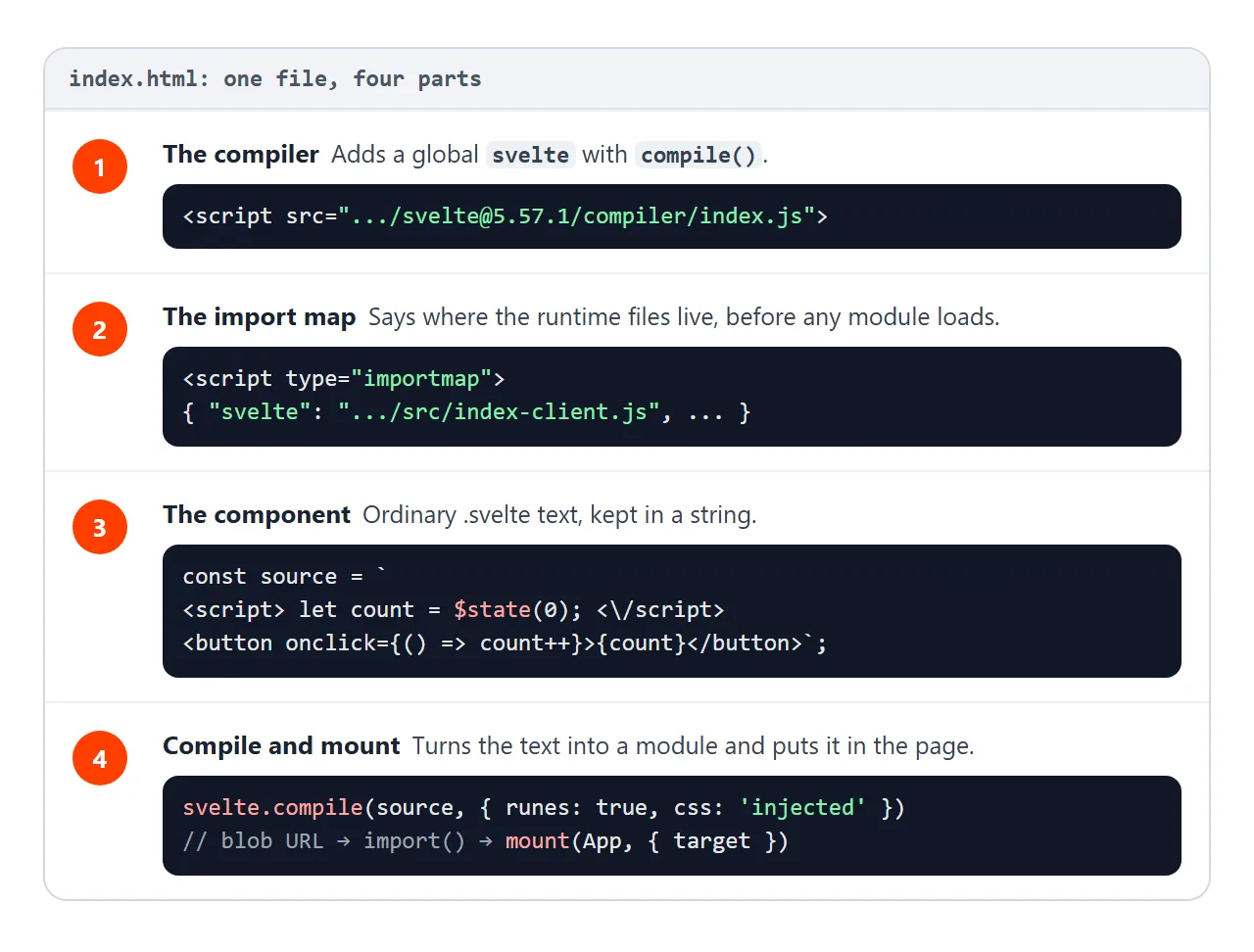
Task: Click the "mount" call in the code
Action: 537,840
